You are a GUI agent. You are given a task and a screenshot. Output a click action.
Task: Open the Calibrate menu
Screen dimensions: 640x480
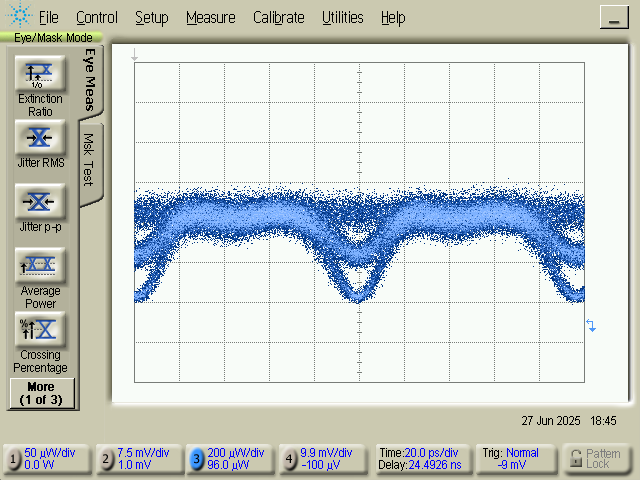coord(279,17)
